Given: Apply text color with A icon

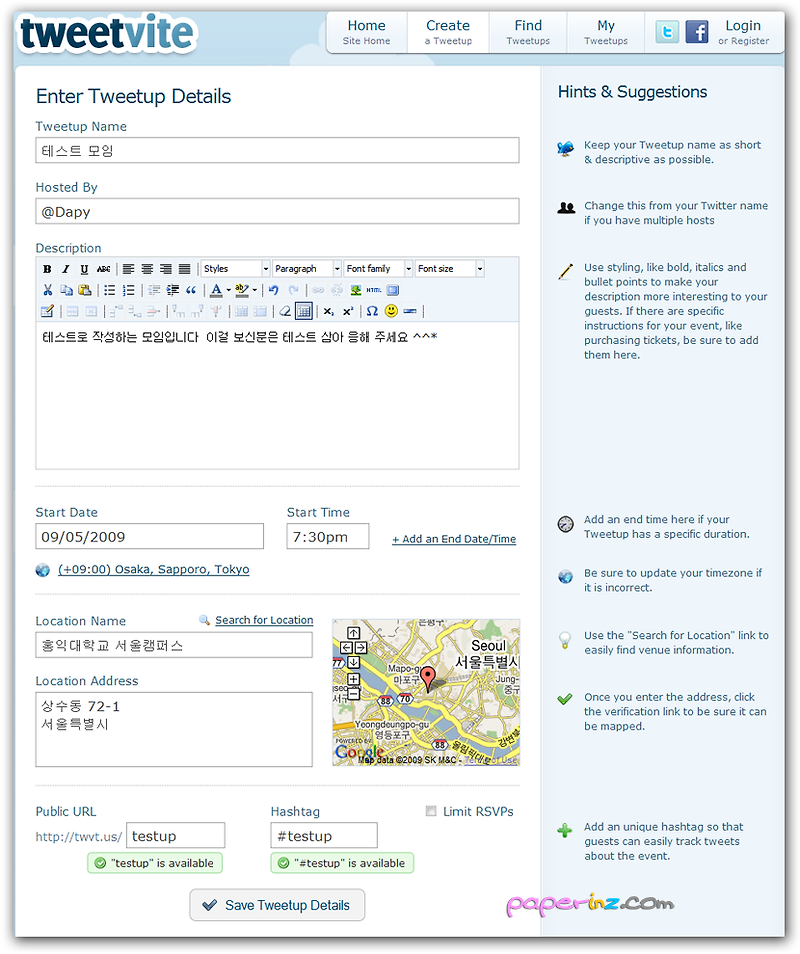Looking at the screenshot, I should (x=216, y=290).
